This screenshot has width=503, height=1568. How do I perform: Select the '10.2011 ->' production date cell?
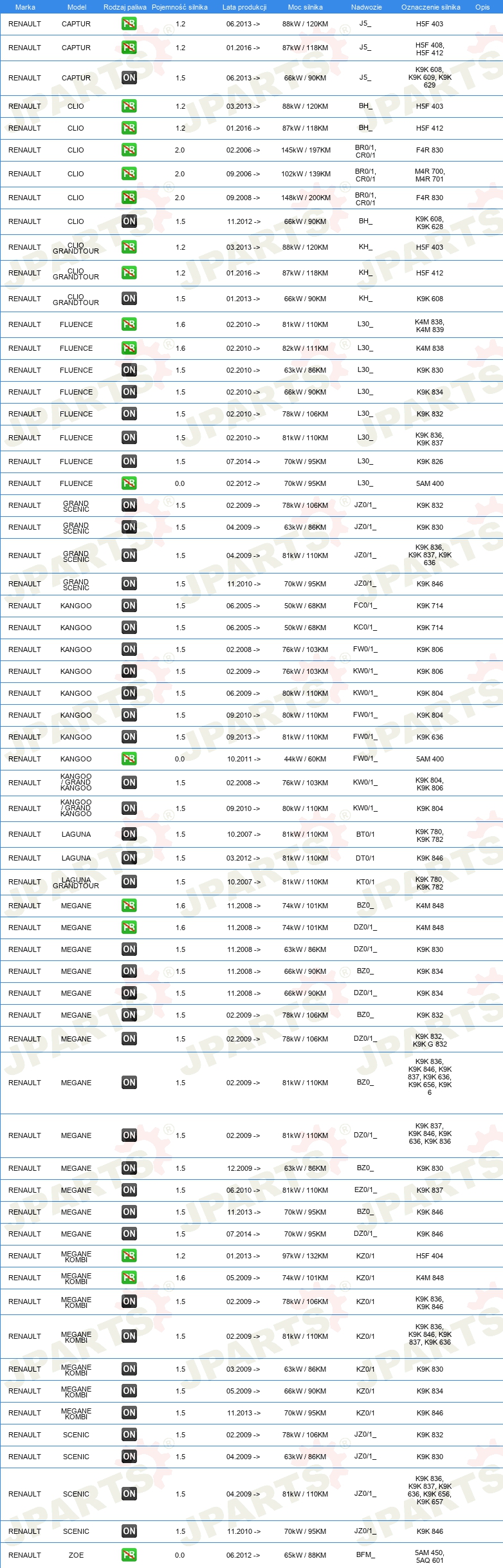[x=244, y=759]
